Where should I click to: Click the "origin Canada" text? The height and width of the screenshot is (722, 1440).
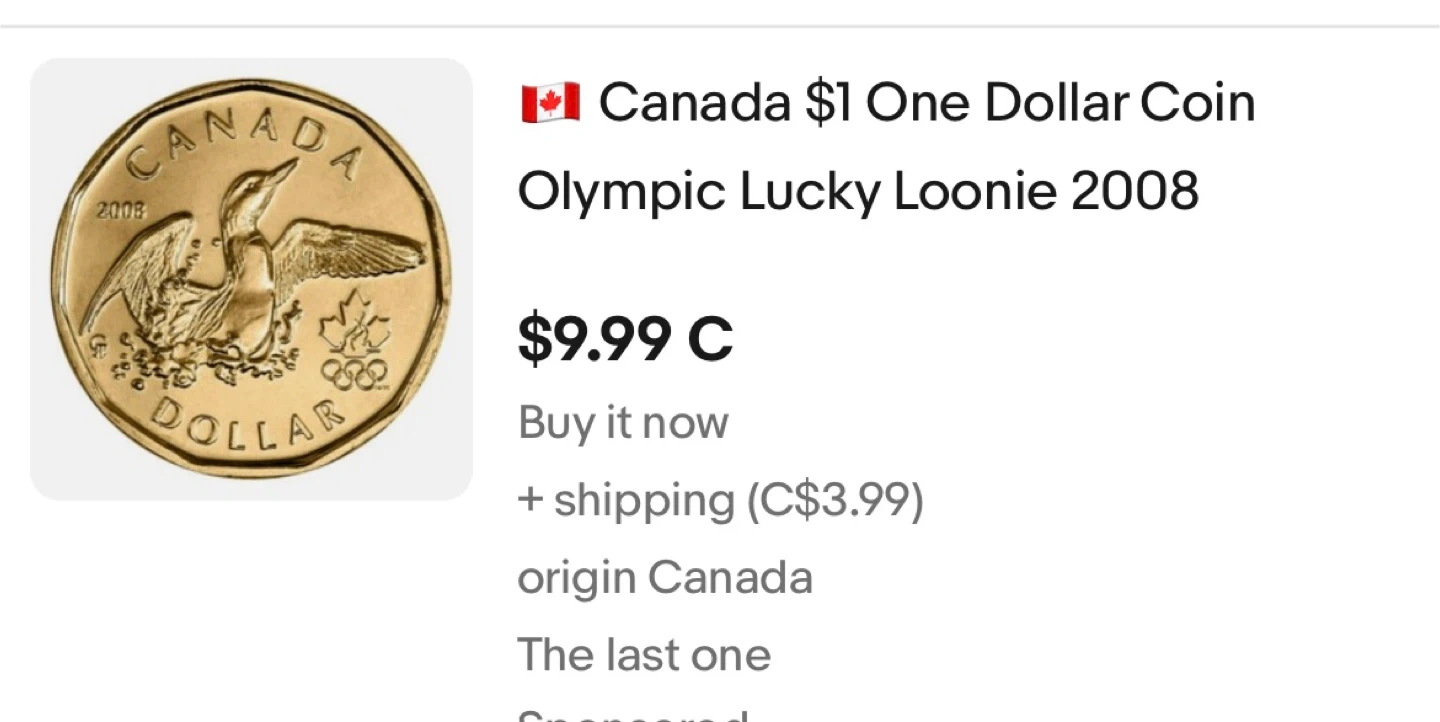(665, 578)
